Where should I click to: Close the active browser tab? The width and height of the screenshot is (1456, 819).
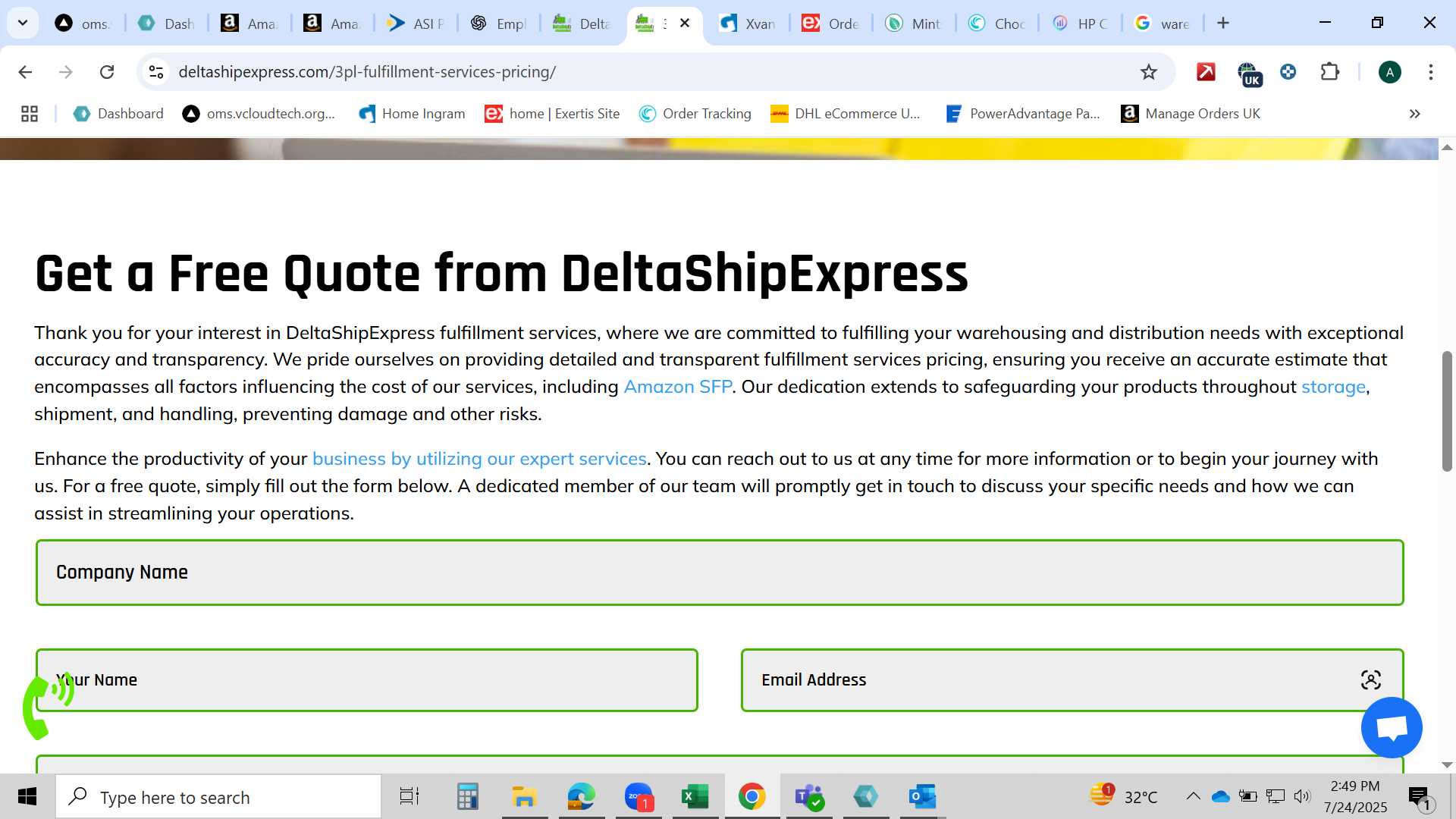point(685,24)
